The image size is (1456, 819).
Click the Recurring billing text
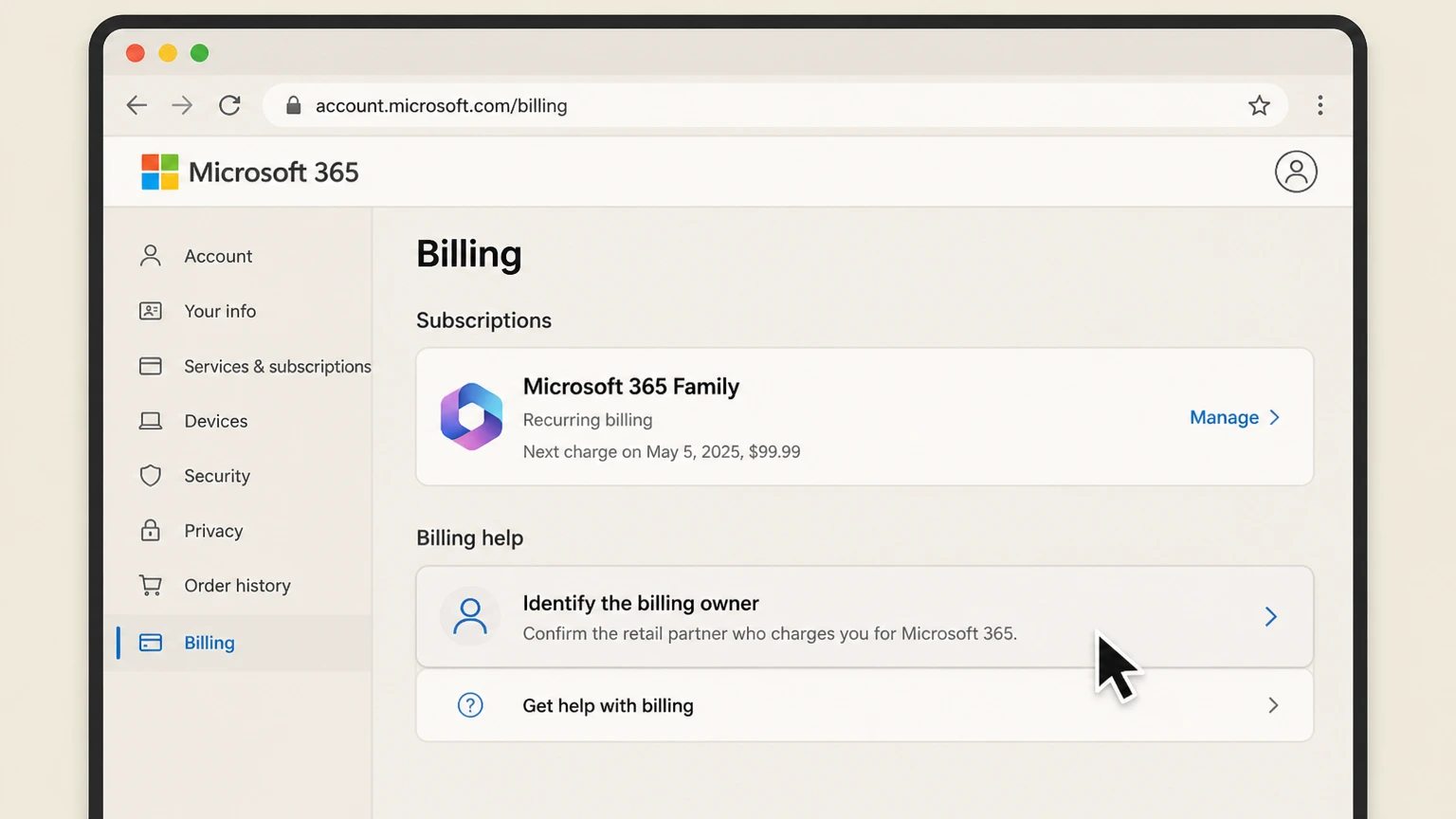tap(588, 420)
